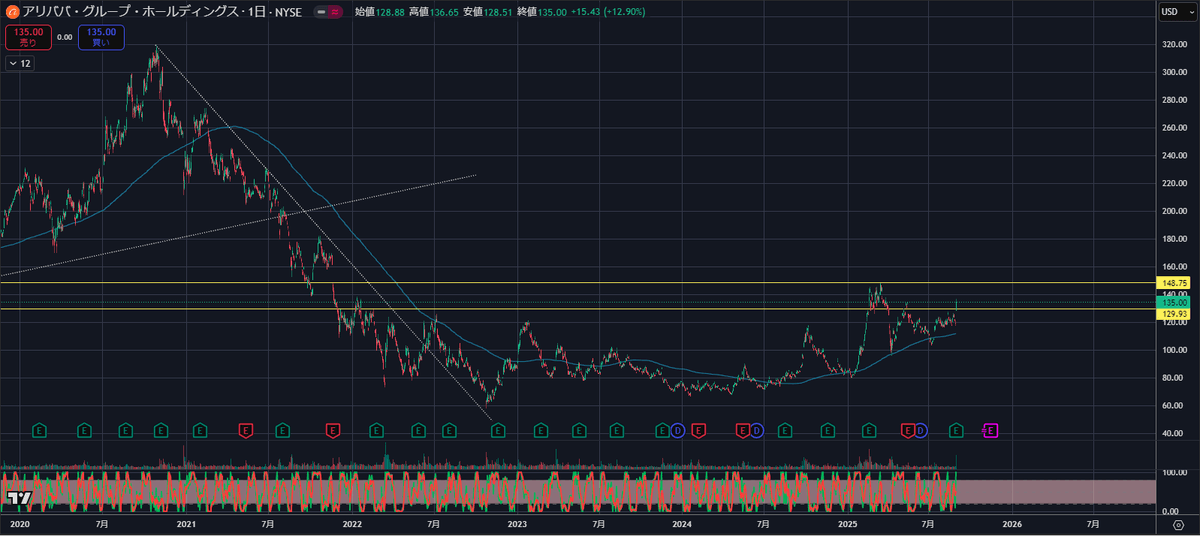
Task: Click the 0.00 spread value between sell and buy
Action: [x=64, y=37]
